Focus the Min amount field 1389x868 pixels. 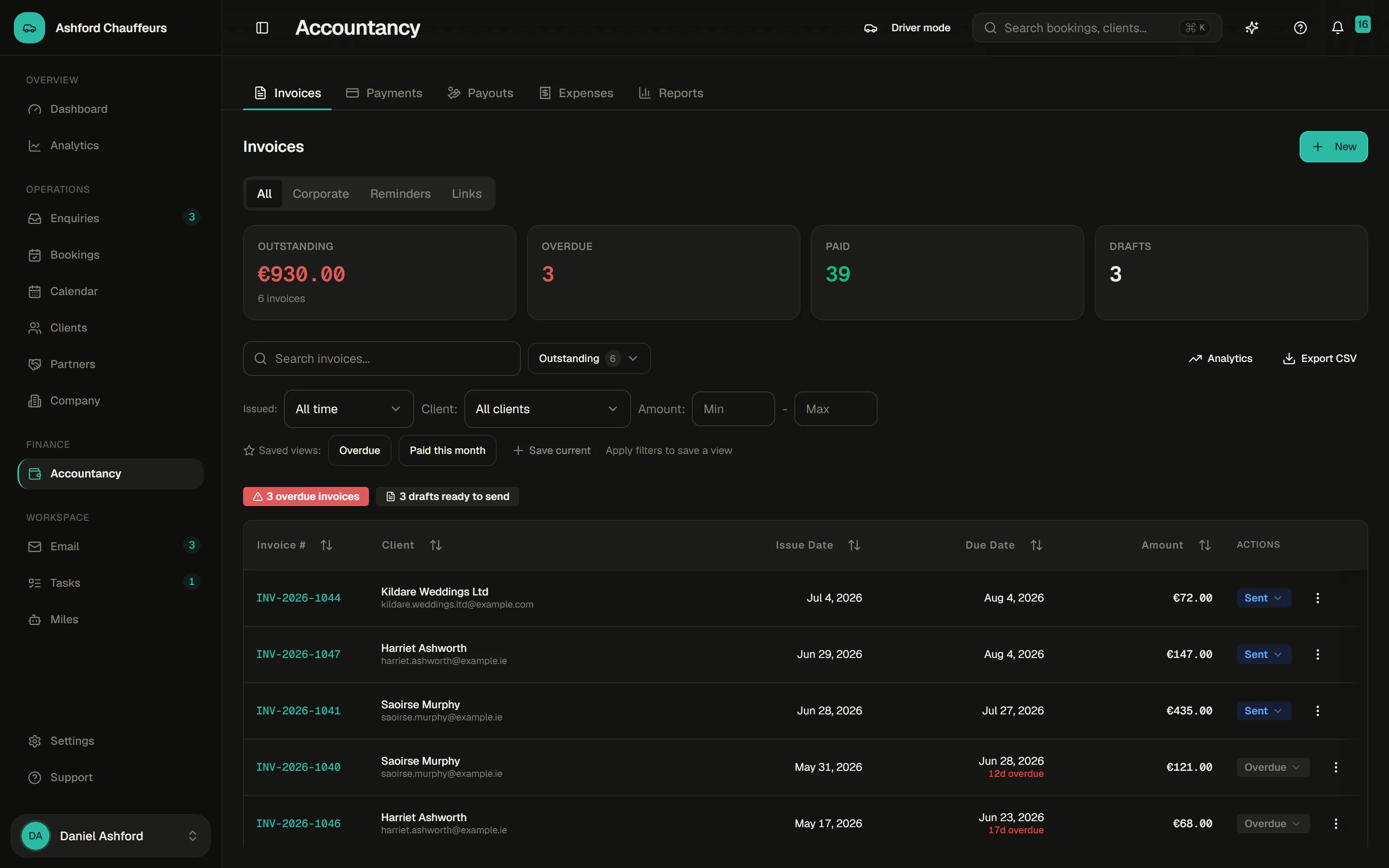[733, 409]
